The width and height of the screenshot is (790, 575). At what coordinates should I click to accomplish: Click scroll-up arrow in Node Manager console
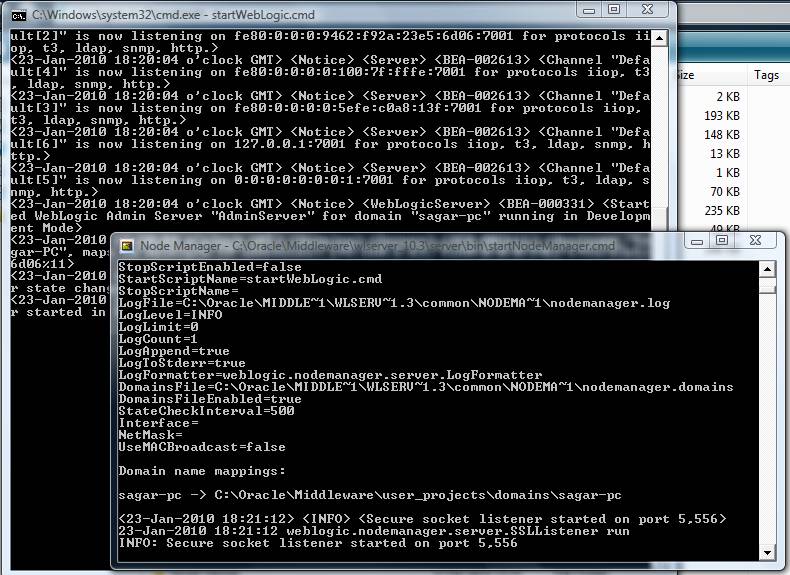click(x=767, y=270)
